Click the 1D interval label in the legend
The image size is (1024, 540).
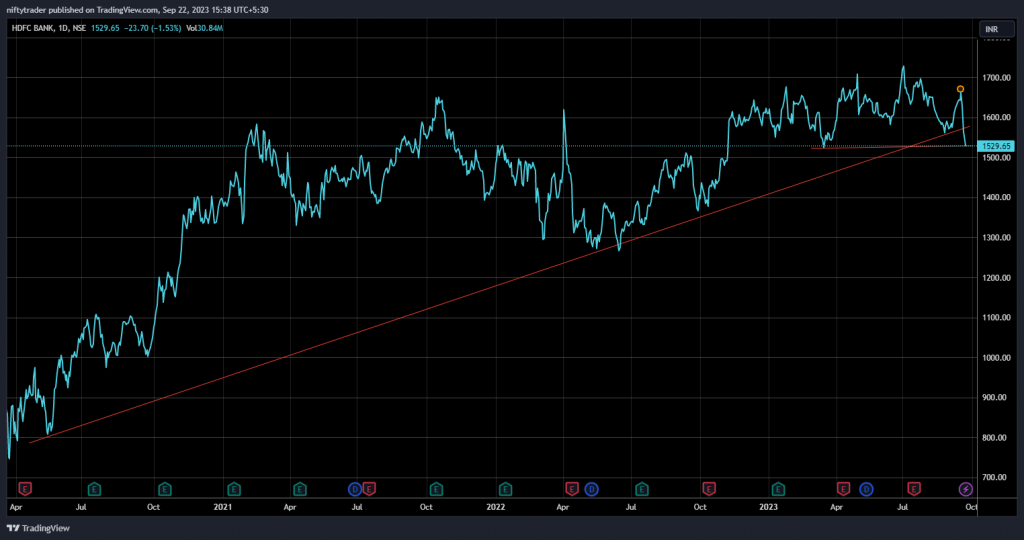(63, 28)
